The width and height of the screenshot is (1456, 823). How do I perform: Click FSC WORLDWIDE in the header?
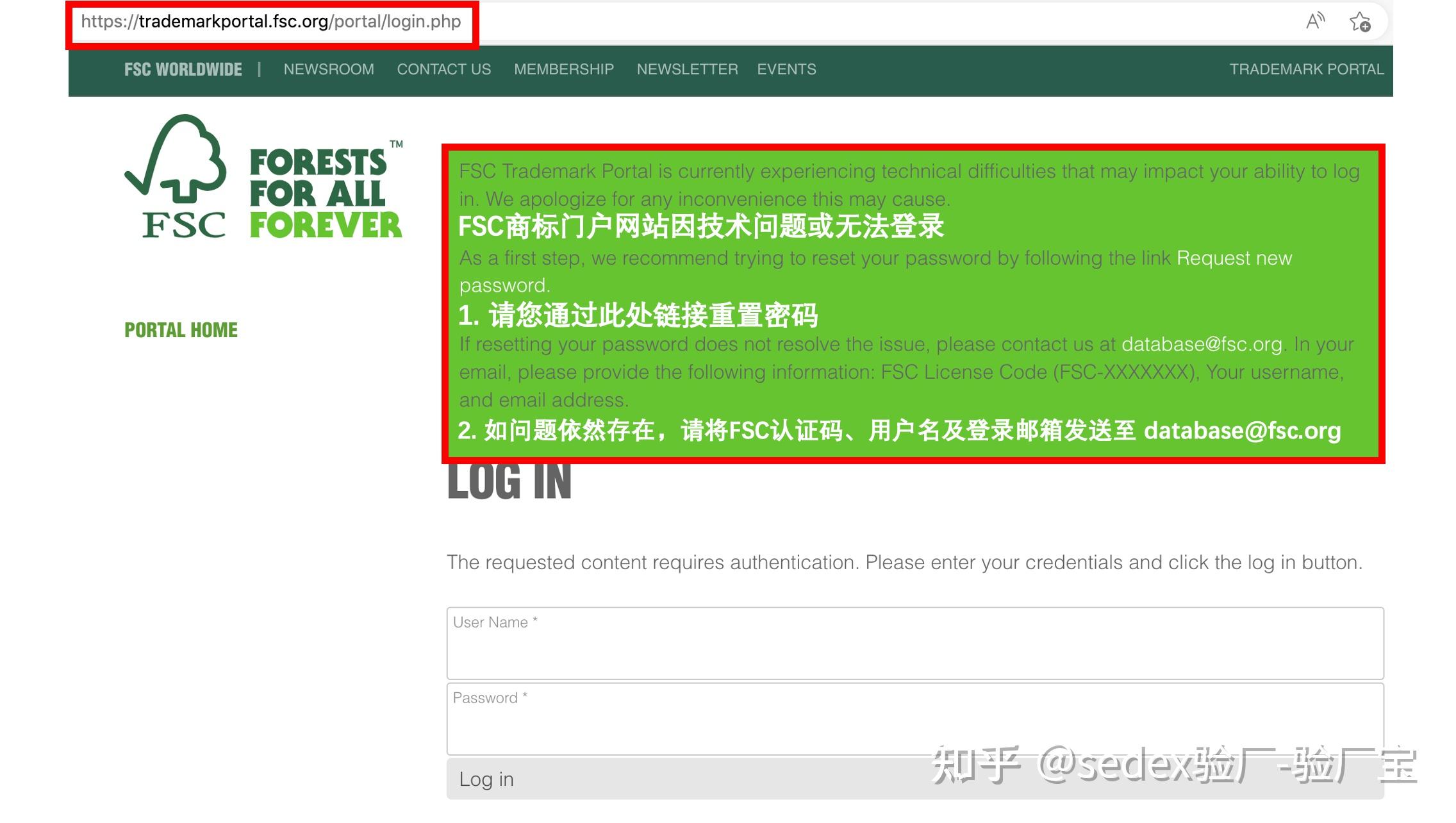point(183,69)
